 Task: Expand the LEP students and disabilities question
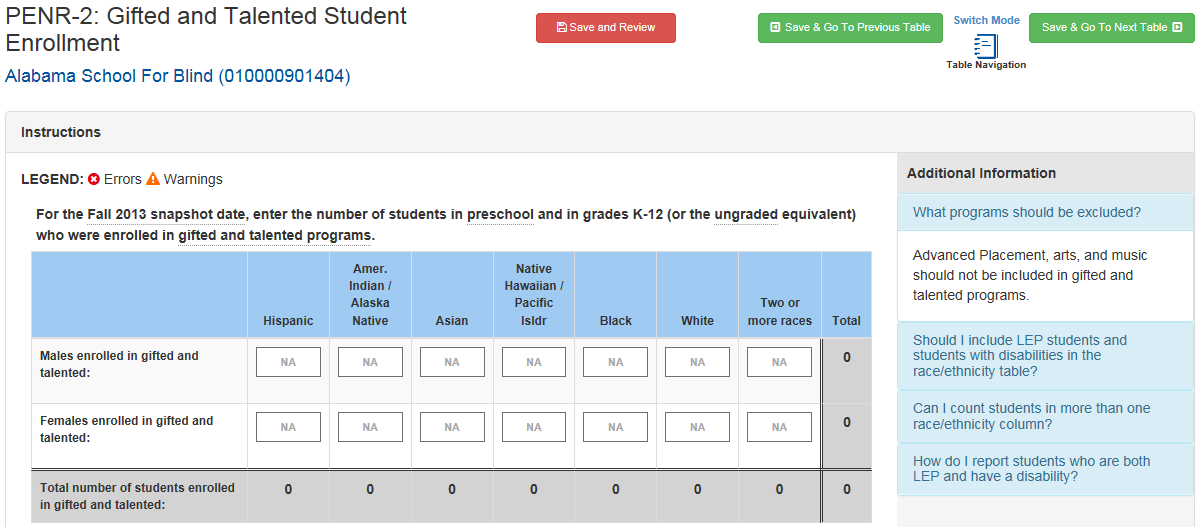[1020, 355]
